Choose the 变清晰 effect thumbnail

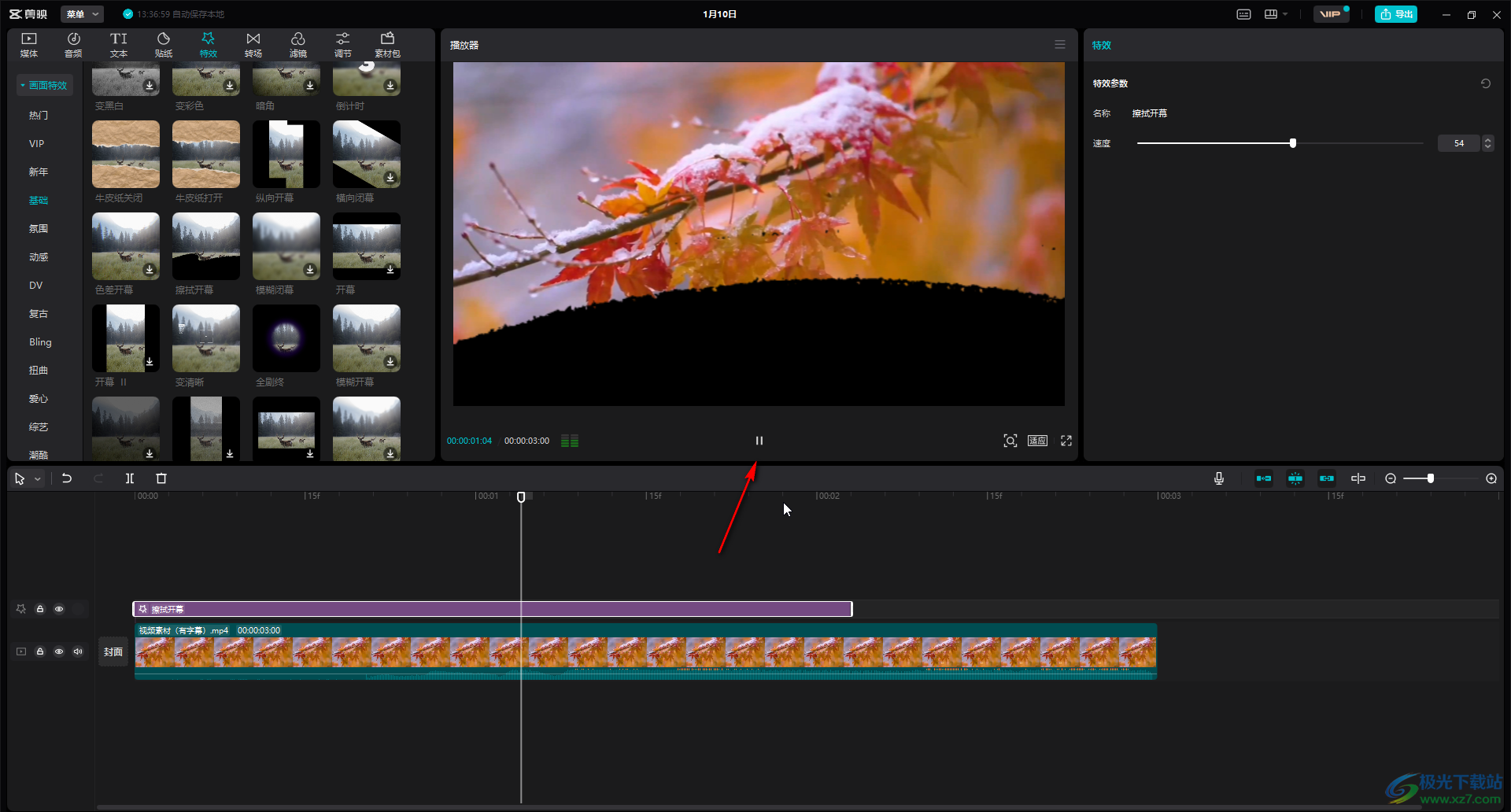click(x=206, y=338)
